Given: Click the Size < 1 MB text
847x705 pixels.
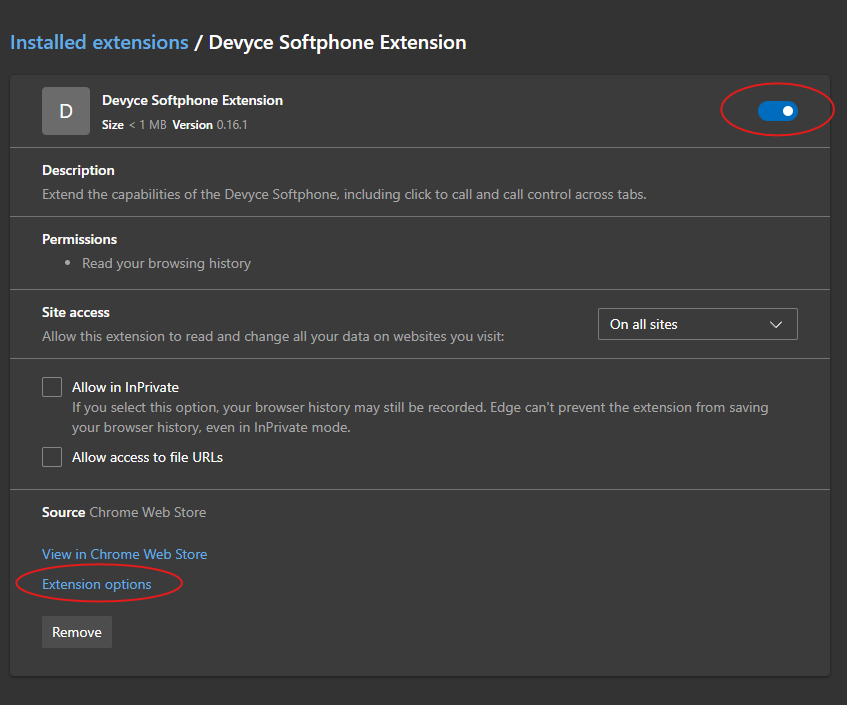Looking at the screenshot, I should (134, 125).
